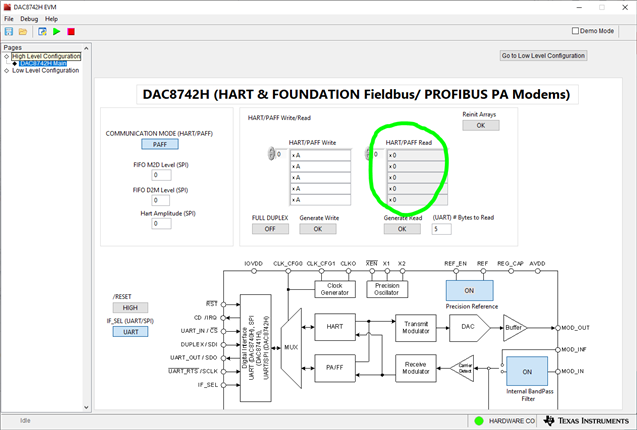Select Low Level Configuration tree node

pos(46,70)
